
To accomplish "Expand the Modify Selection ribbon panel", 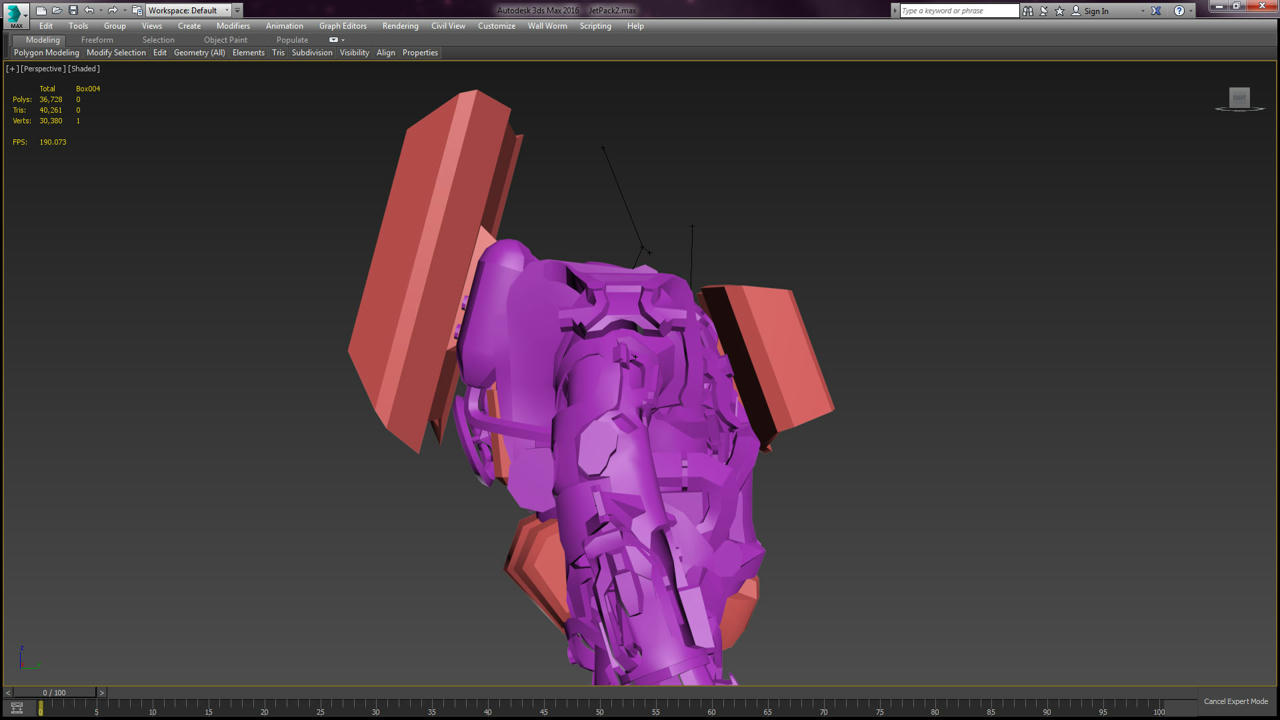I will click(116, 53).
